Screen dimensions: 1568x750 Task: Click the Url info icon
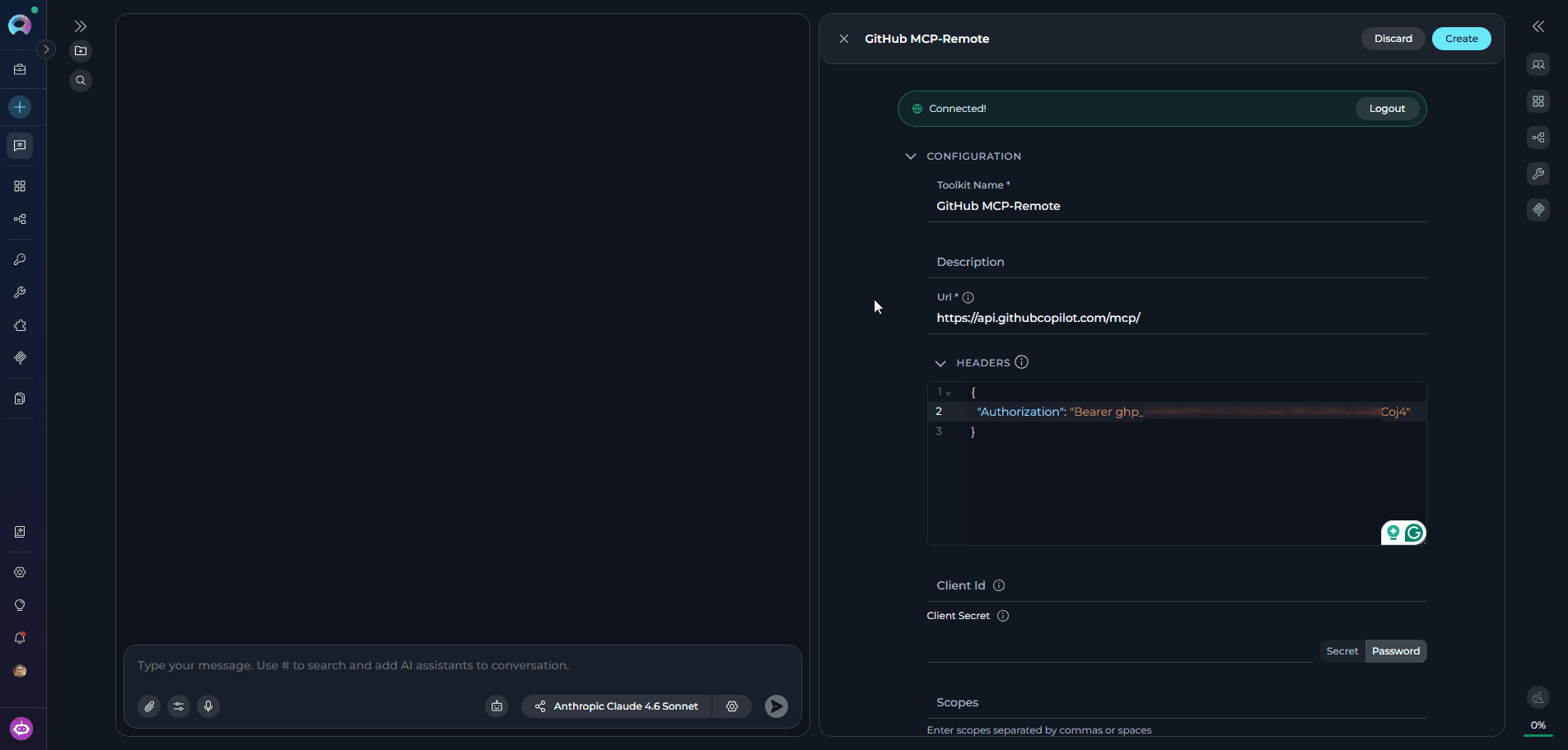tap(968, 297)
